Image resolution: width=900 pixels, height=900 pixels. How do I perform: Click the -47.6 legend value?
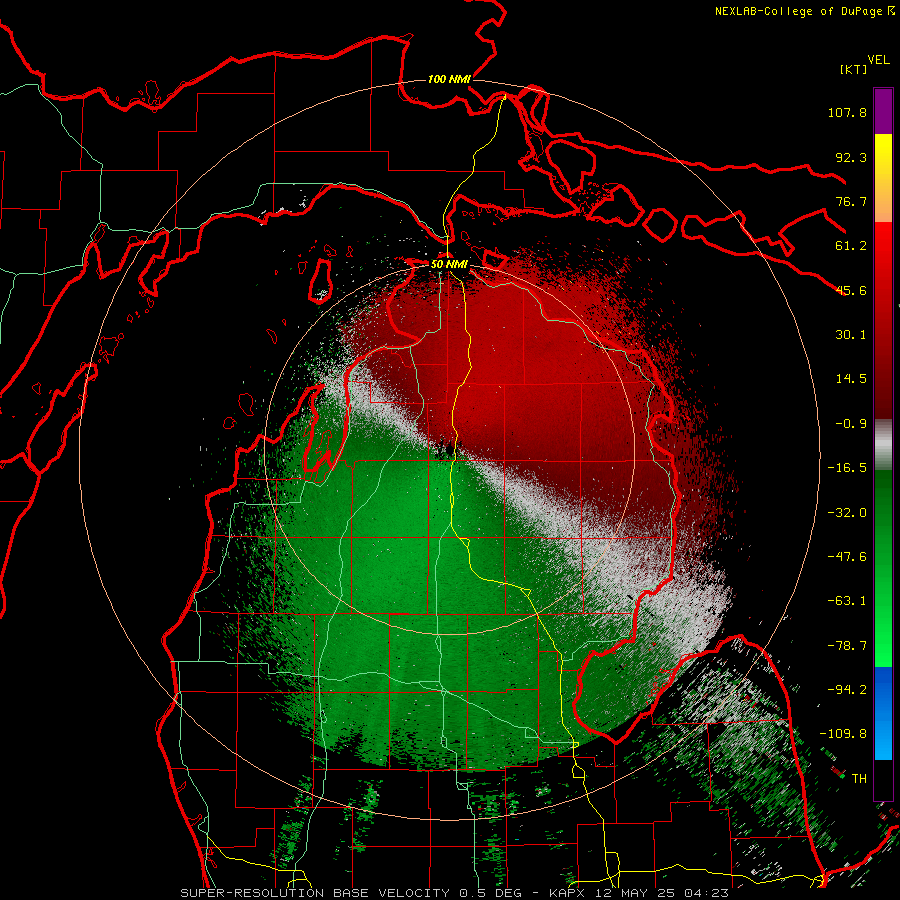click(x=847, y=557)
